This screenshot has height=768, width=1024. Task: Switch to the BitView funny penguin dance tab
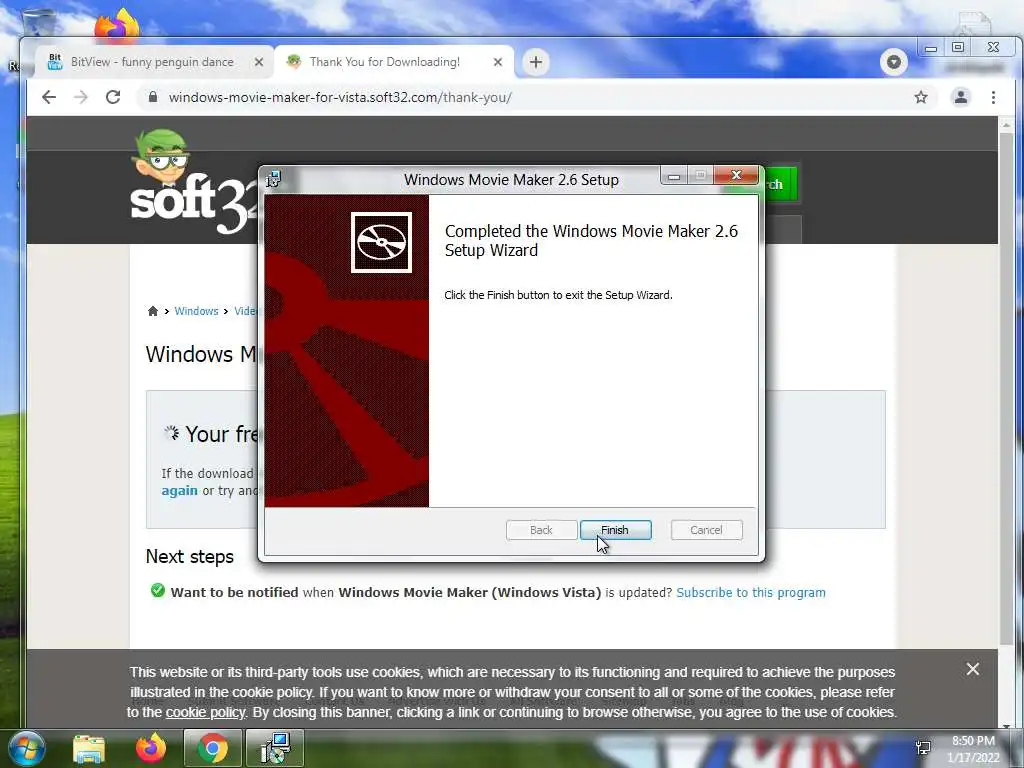pyautogui.click(x=152, y=62)
